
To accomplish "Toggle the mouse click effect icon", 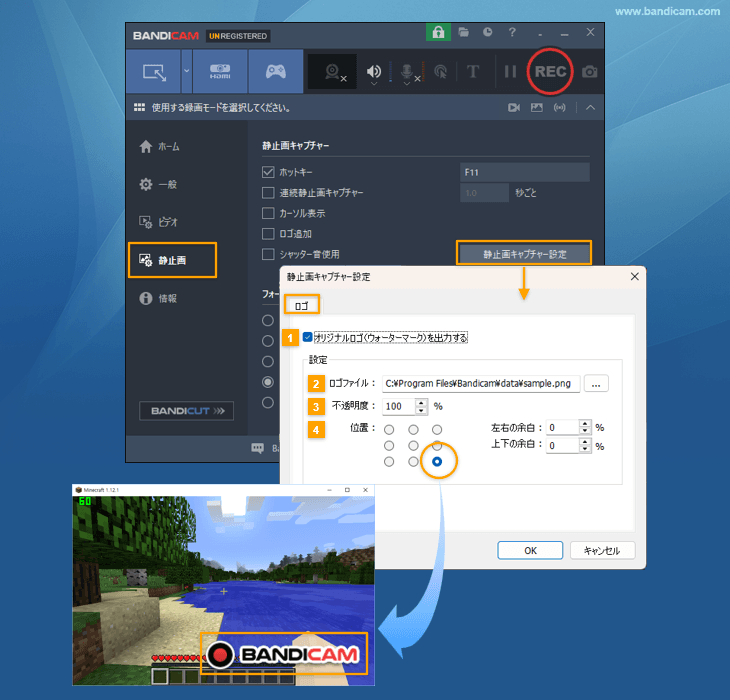I will [x=440, y=72].
